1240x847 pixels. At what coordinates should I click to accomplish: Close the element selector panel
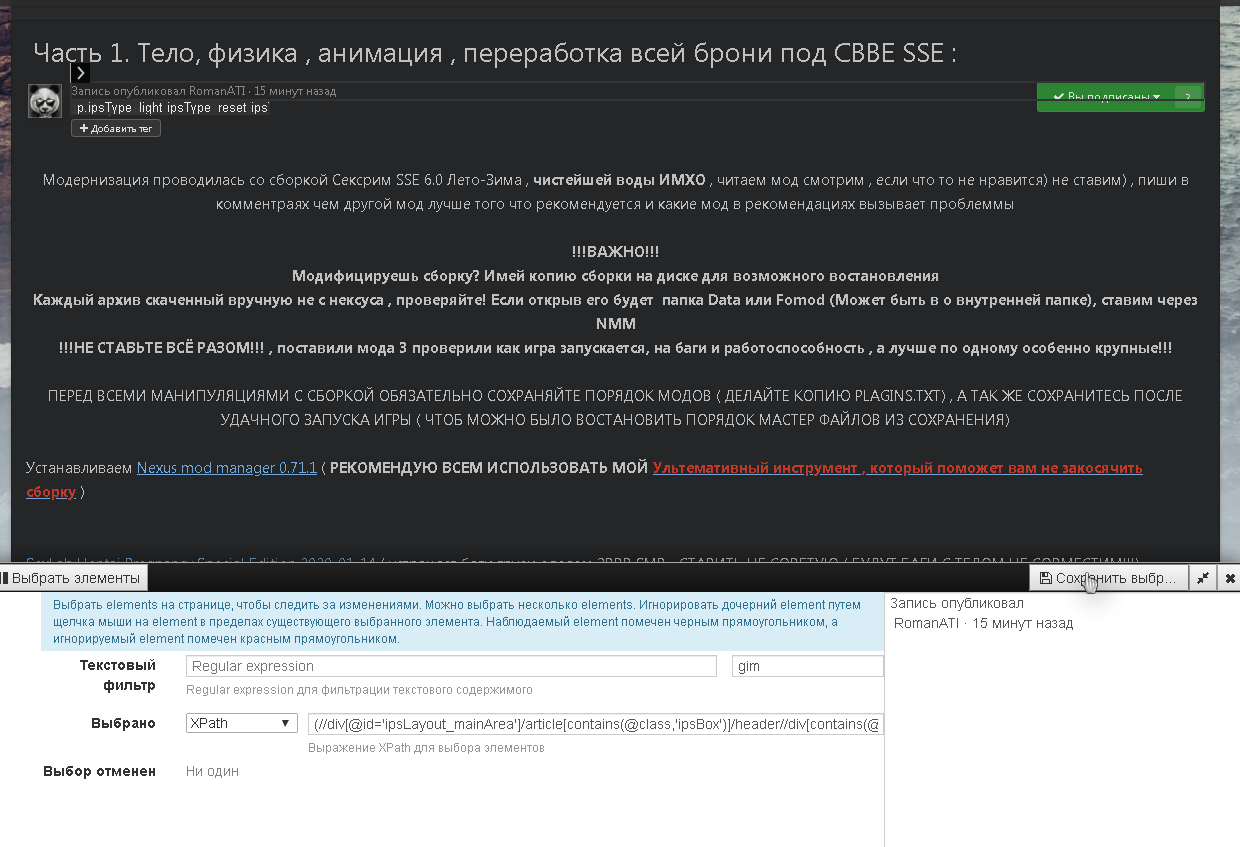[1229, 578]
